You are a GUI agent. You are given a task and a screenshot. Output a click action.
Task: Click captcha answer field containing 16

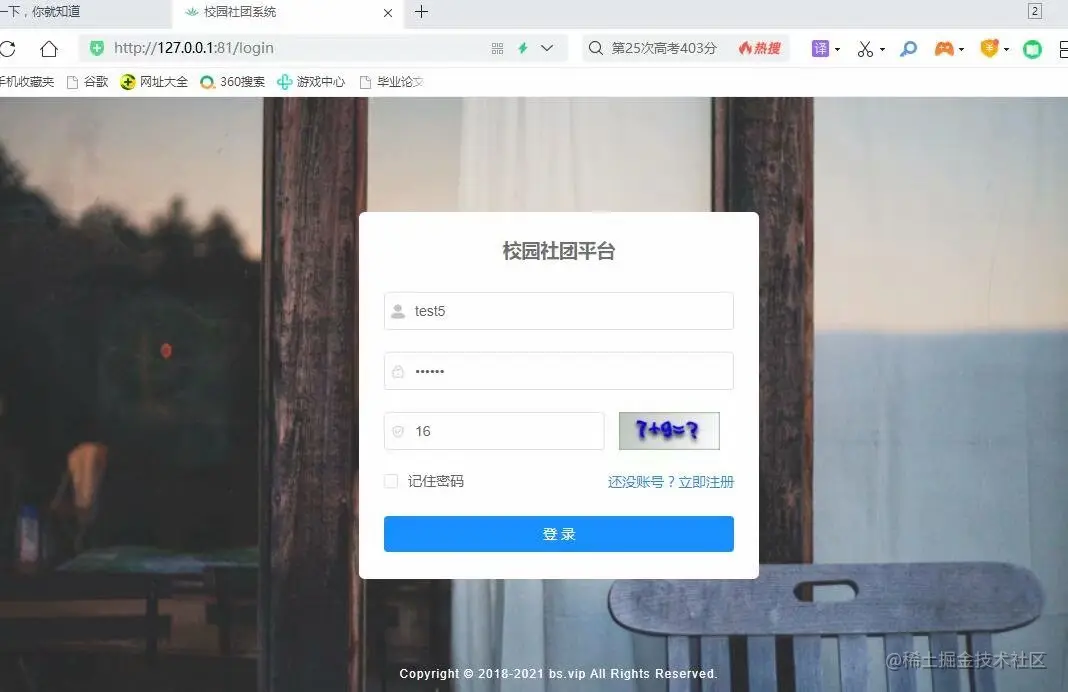(x=494, y=431)
